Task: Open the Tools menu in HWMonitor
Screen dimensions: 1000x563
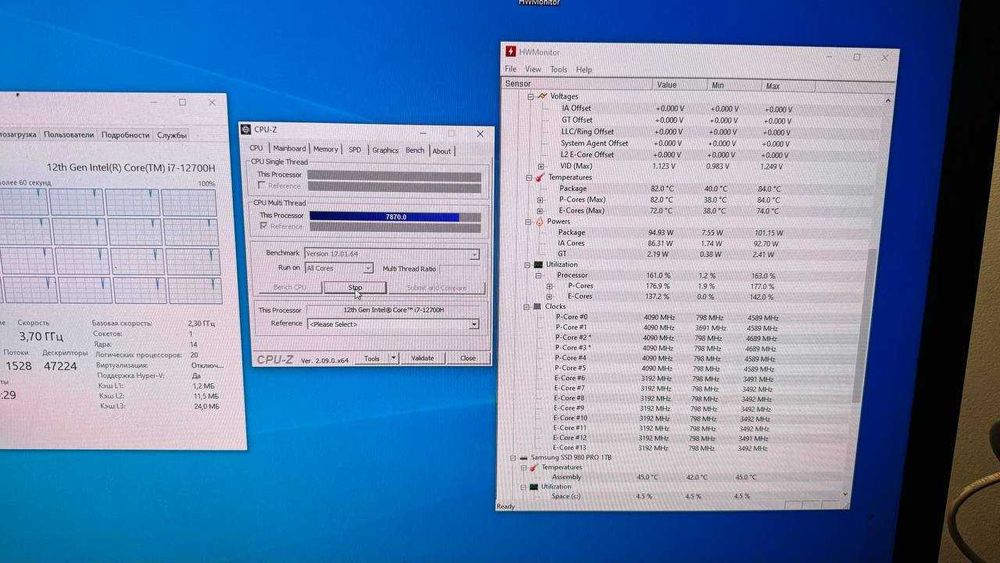Action: tap(559, 69)
